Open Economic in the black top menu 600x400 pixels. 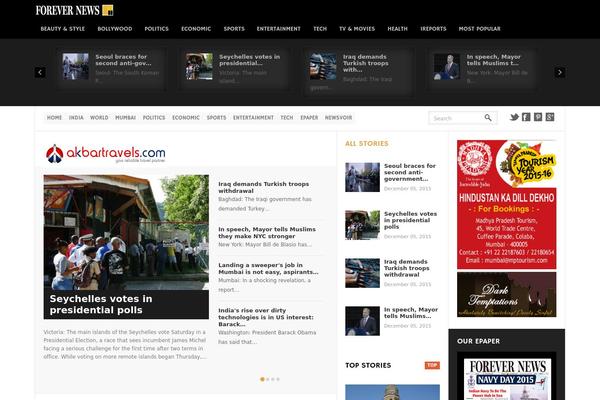click(x=196, y=29)
